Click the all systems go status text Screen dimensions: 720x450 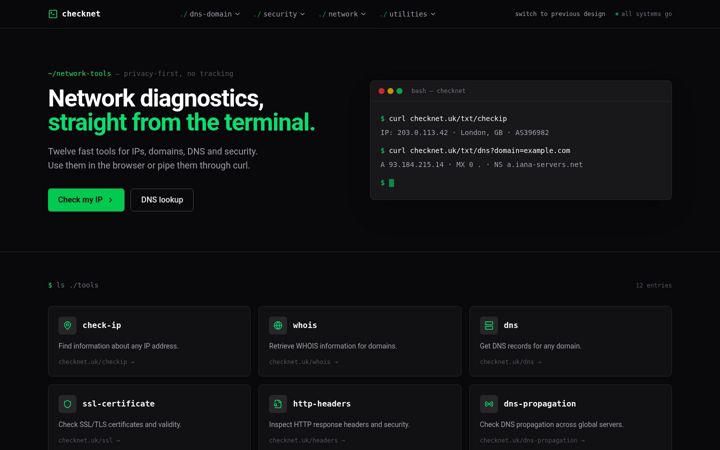coord(647,14)
